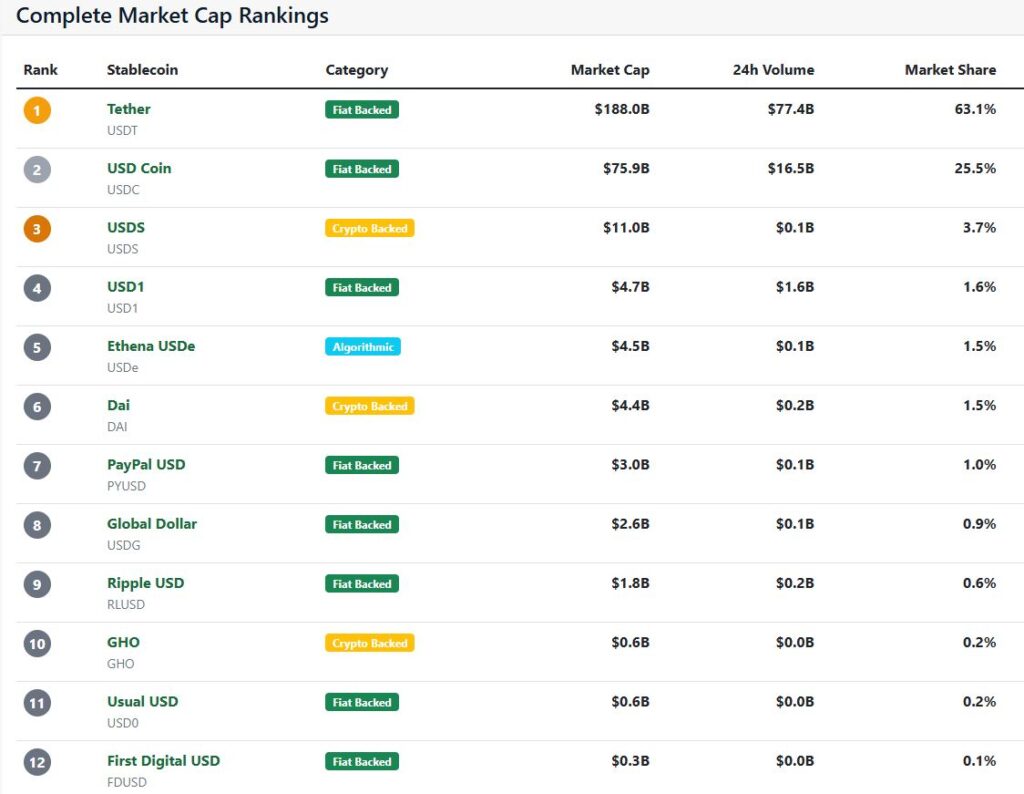
Task: Select the $16.5B volume value
Action: click(791, 168)
